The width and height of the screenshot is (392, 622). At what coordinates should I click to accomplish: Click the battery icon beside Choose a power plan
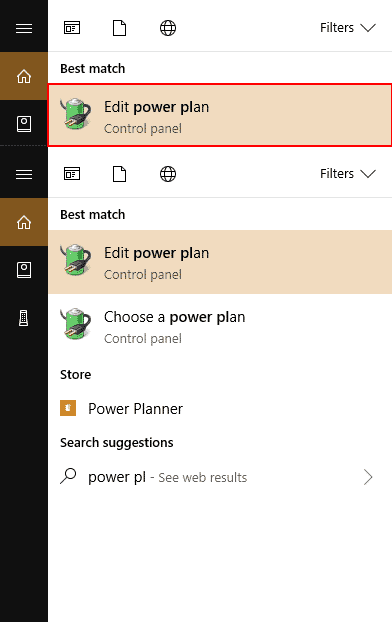75,324
